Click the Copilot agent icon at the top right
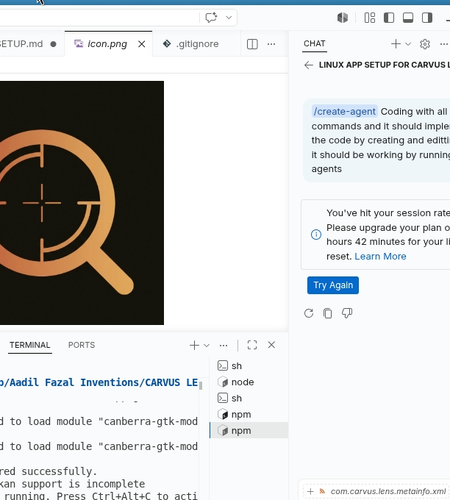The image size is (450, 500). tap(342, 17)
